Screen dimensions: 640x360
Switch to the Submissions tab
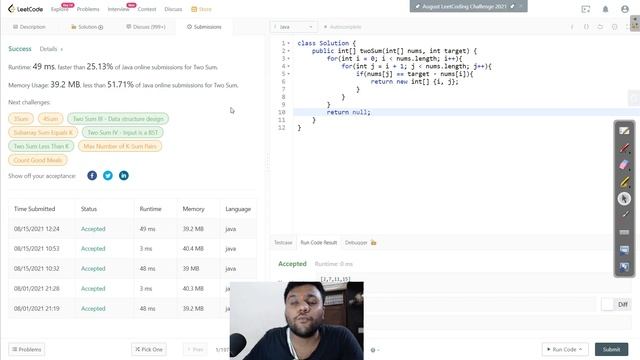click(x=204, y=27)
